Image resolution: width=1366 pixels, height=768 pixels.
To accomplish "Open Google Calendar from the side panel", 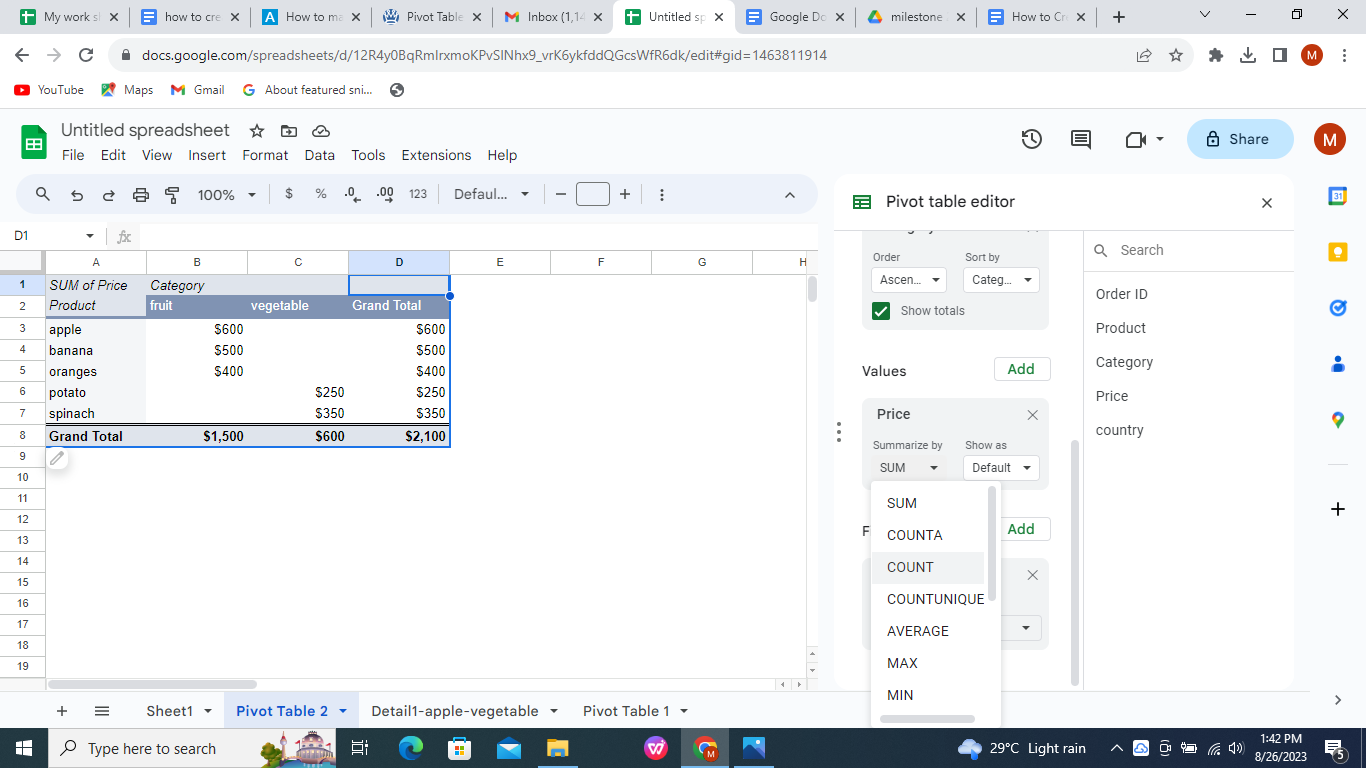I will point(1337,197).
